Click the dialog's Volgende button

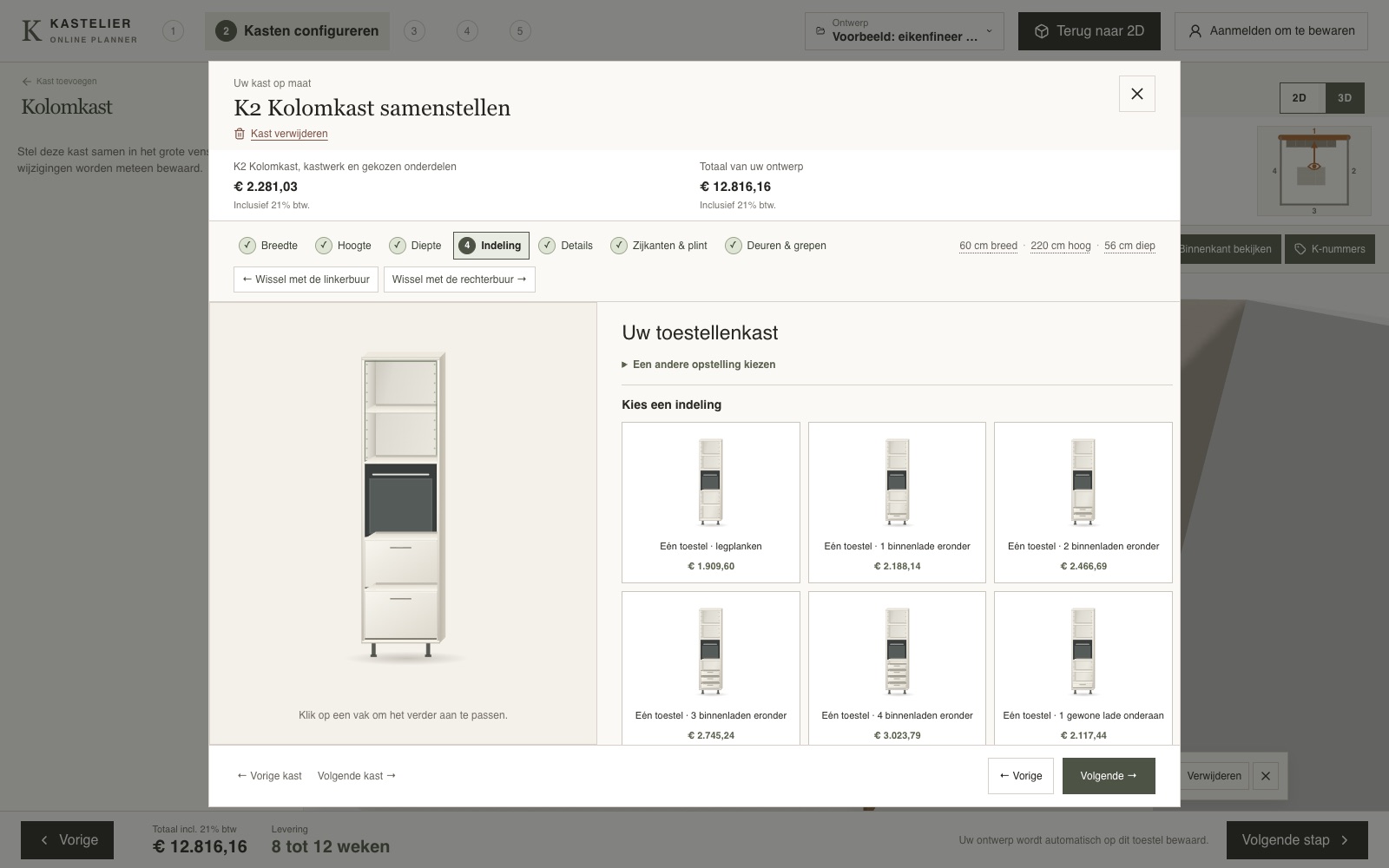(1109, 776)
